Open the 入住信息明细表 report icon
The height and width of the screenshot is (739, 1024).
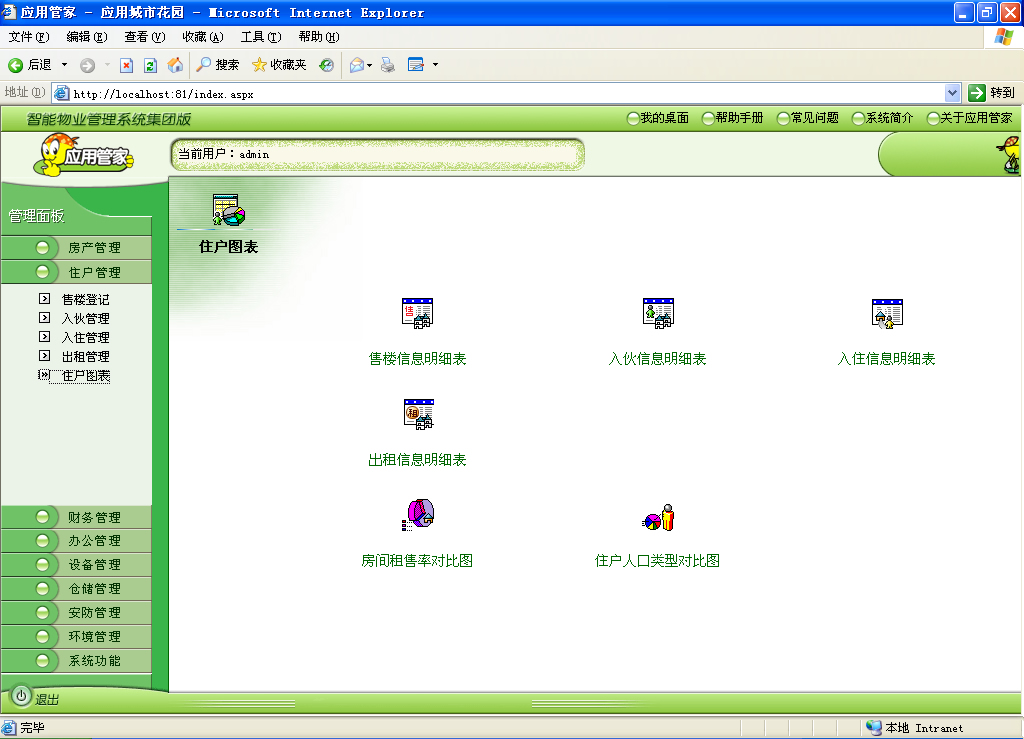(x=887, y=314)
